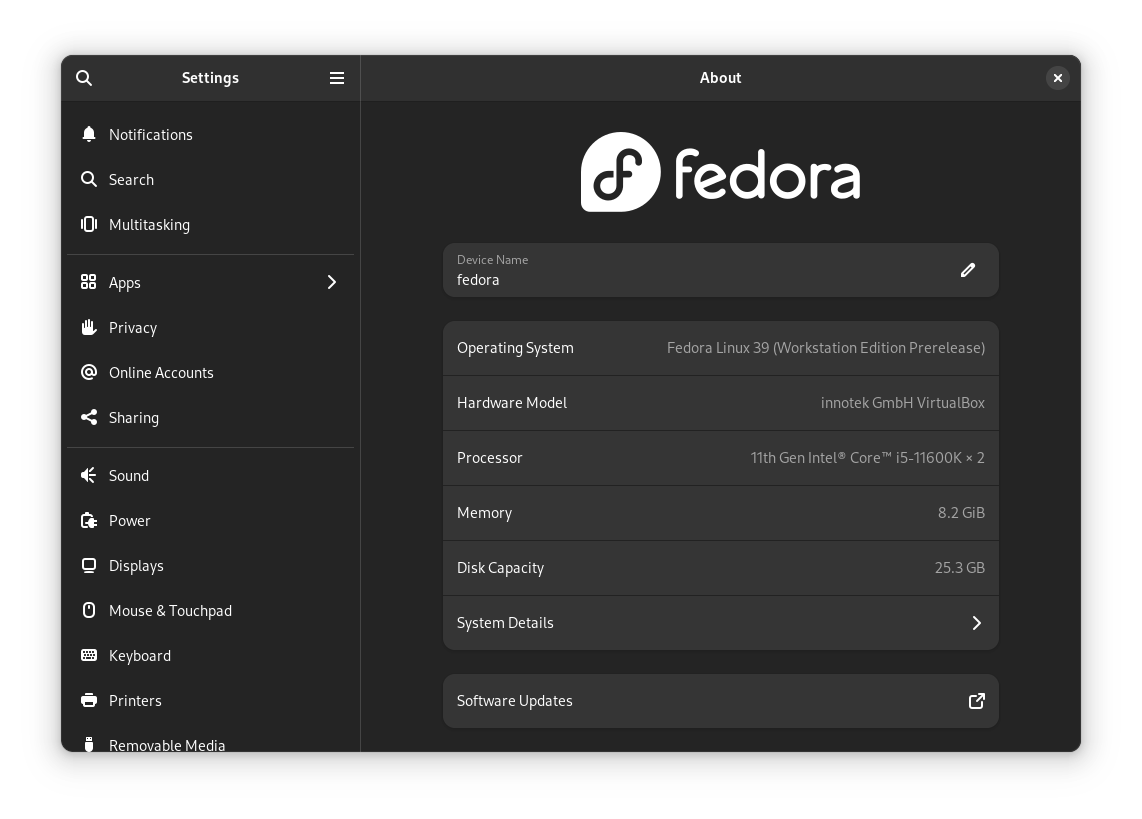The image size is (1142, 819).
Task: Click the Power battery icon
Action: [88, 520]
